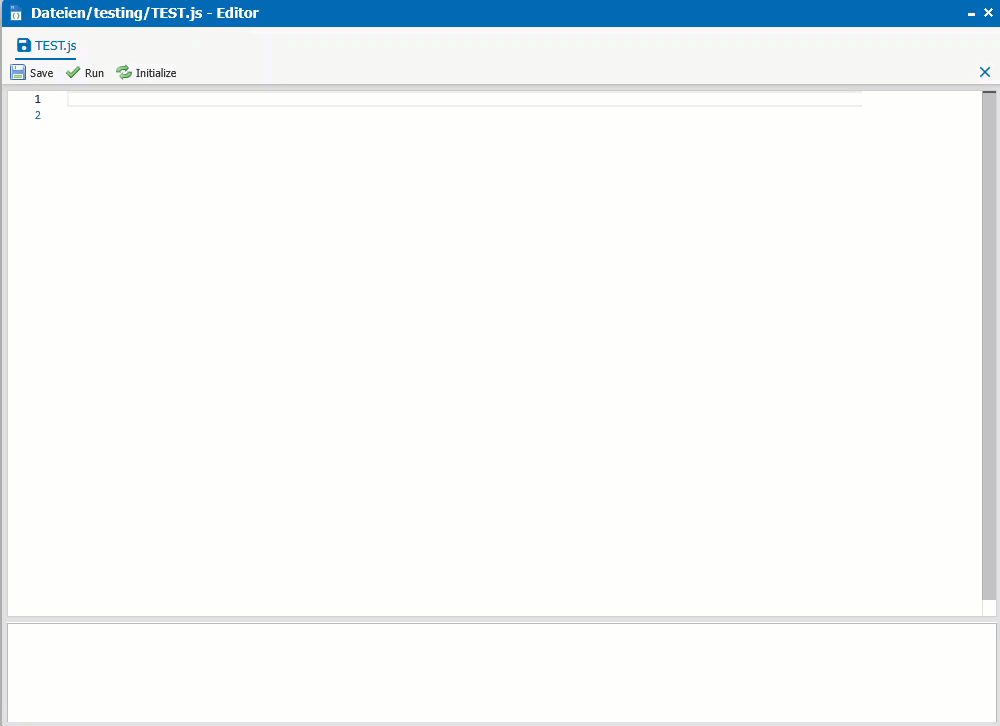Viewport: 1000px width, 726px height.
Task: Close the editor panel with blue X
Action: [985, 72]
